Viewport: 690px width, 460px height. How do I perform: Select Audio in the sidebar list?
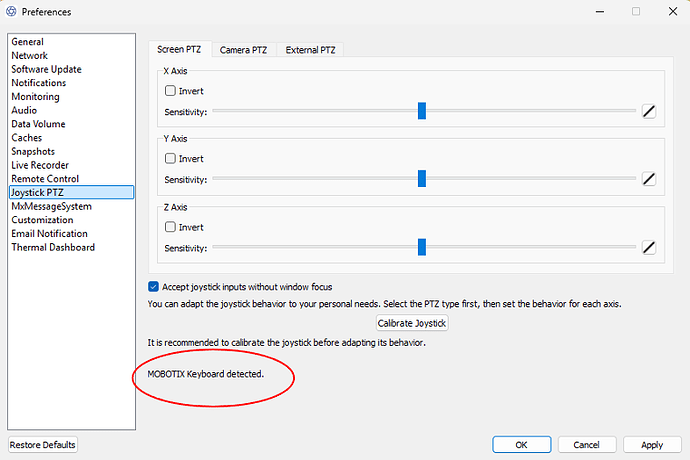point(71,110)
